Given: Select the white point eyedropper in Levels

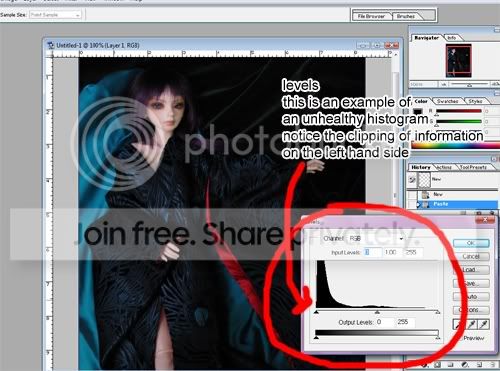Looking at the screenshot, I should coord(484,324).
